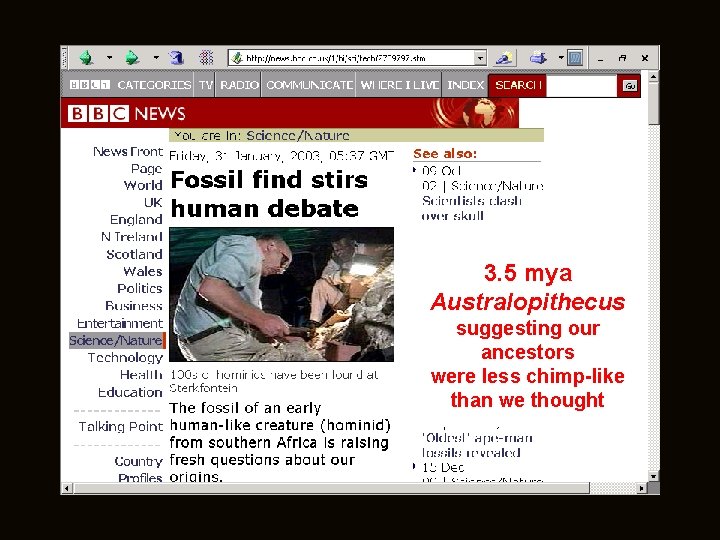This screenshot has width=720, height=540.
Task: Click the horizontal scrollbar right arrow
Action: [641, 489]
